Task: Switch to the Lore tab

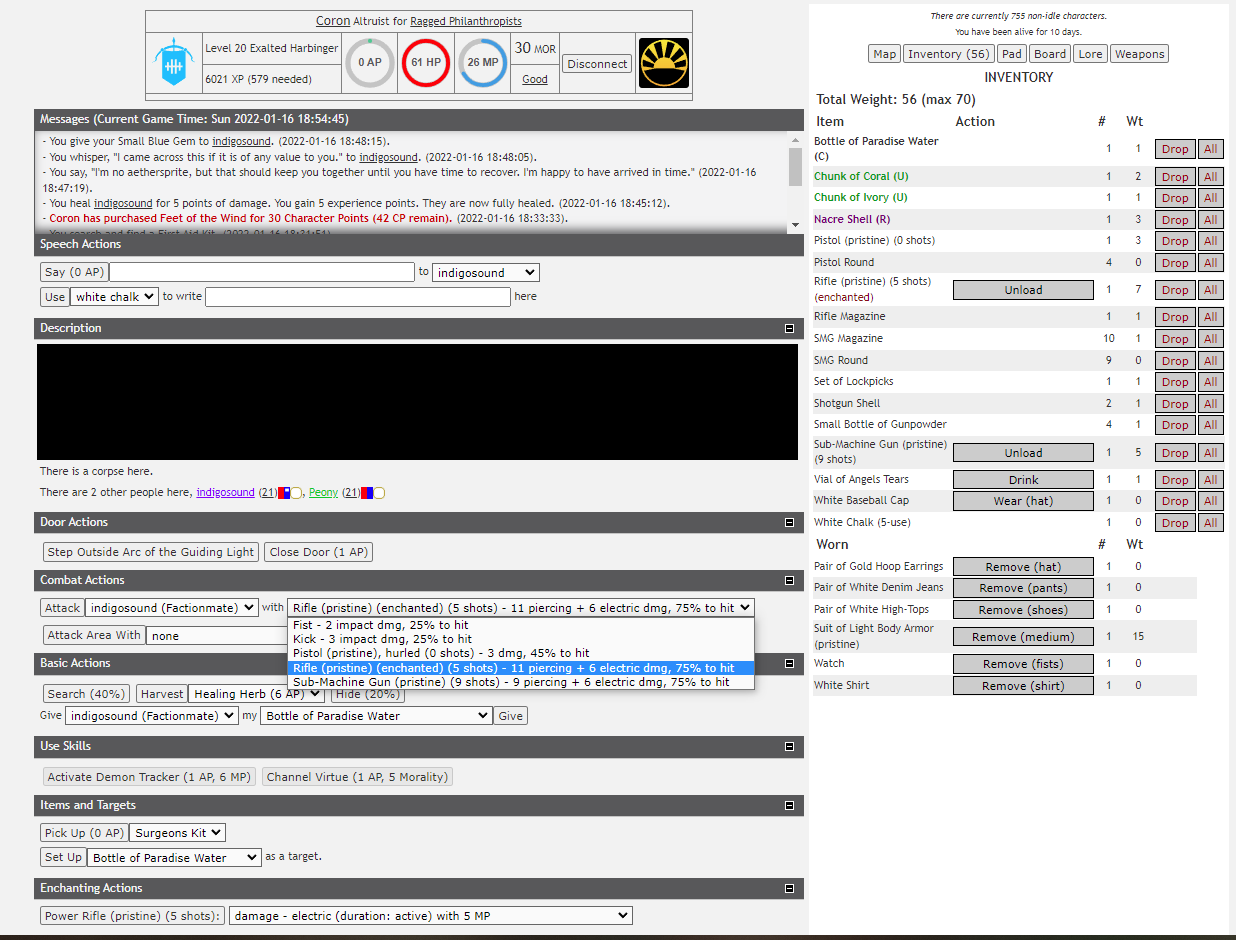Action: point(1091,54)
